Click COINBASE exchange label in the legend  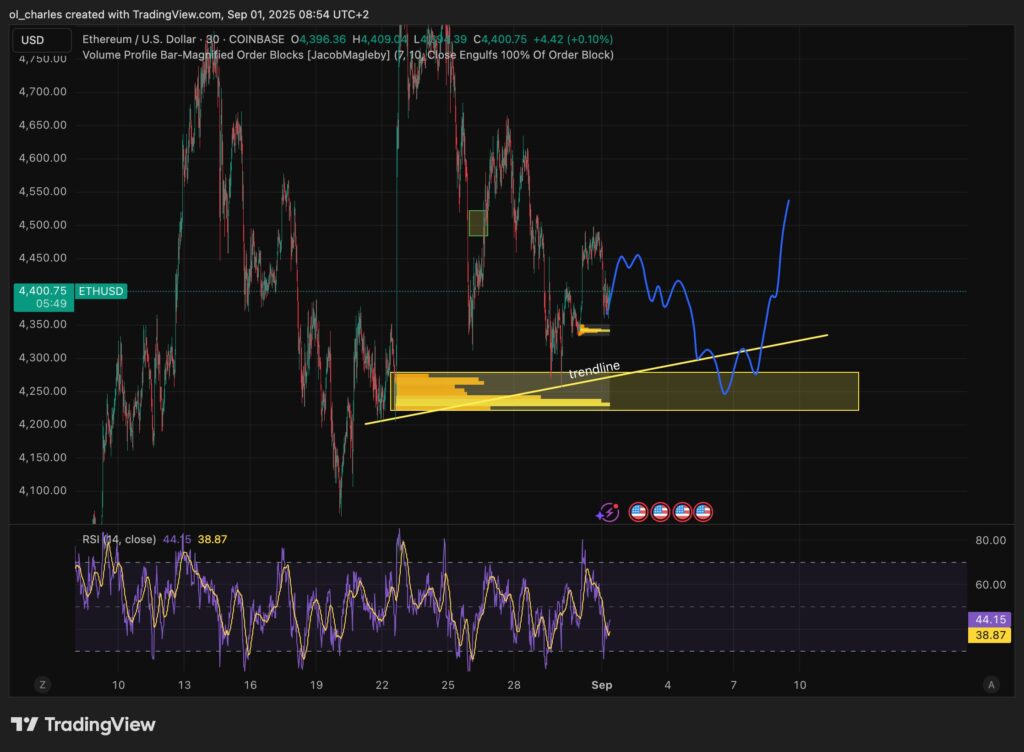click(x=256, y=40)
